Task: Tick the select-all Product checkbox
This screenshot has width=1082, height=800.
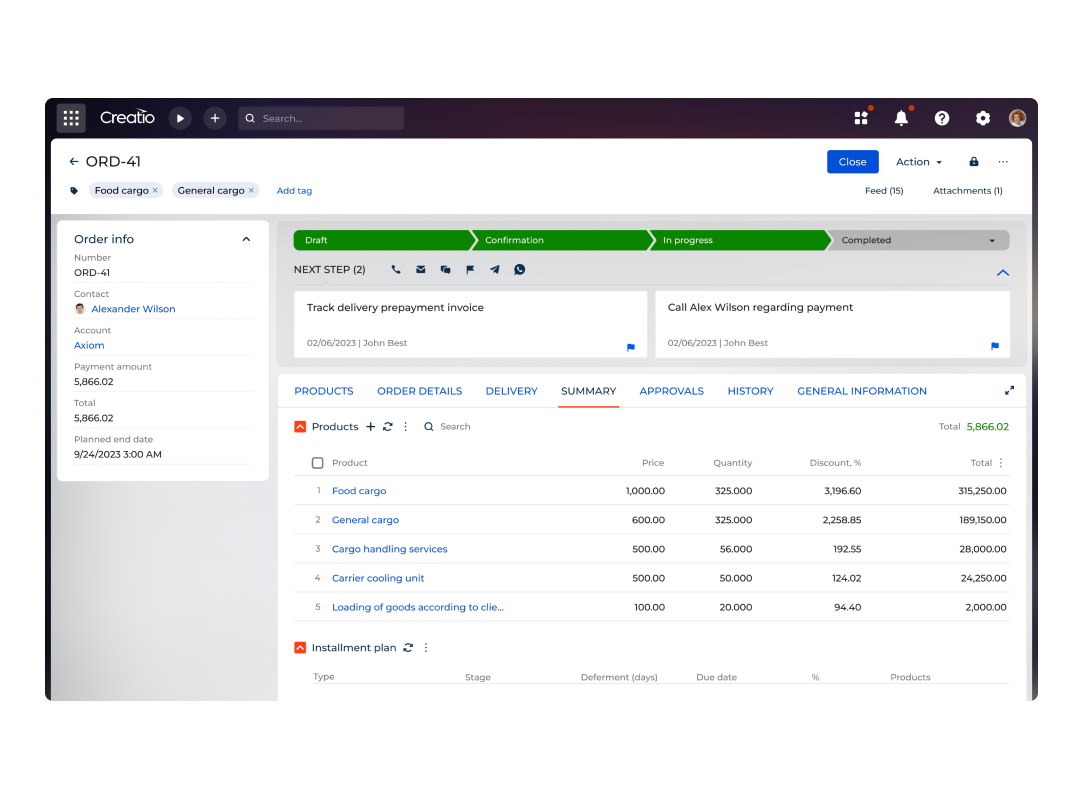Action: tap(318, 463)
